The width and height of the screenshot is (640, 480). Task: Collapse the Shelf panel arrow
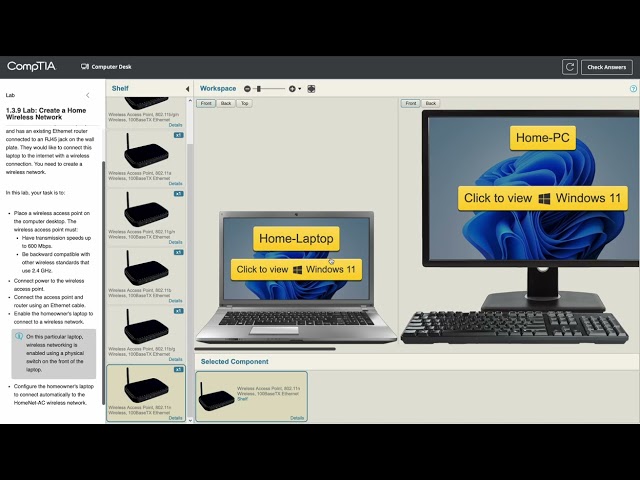click(x=187, y=89)
